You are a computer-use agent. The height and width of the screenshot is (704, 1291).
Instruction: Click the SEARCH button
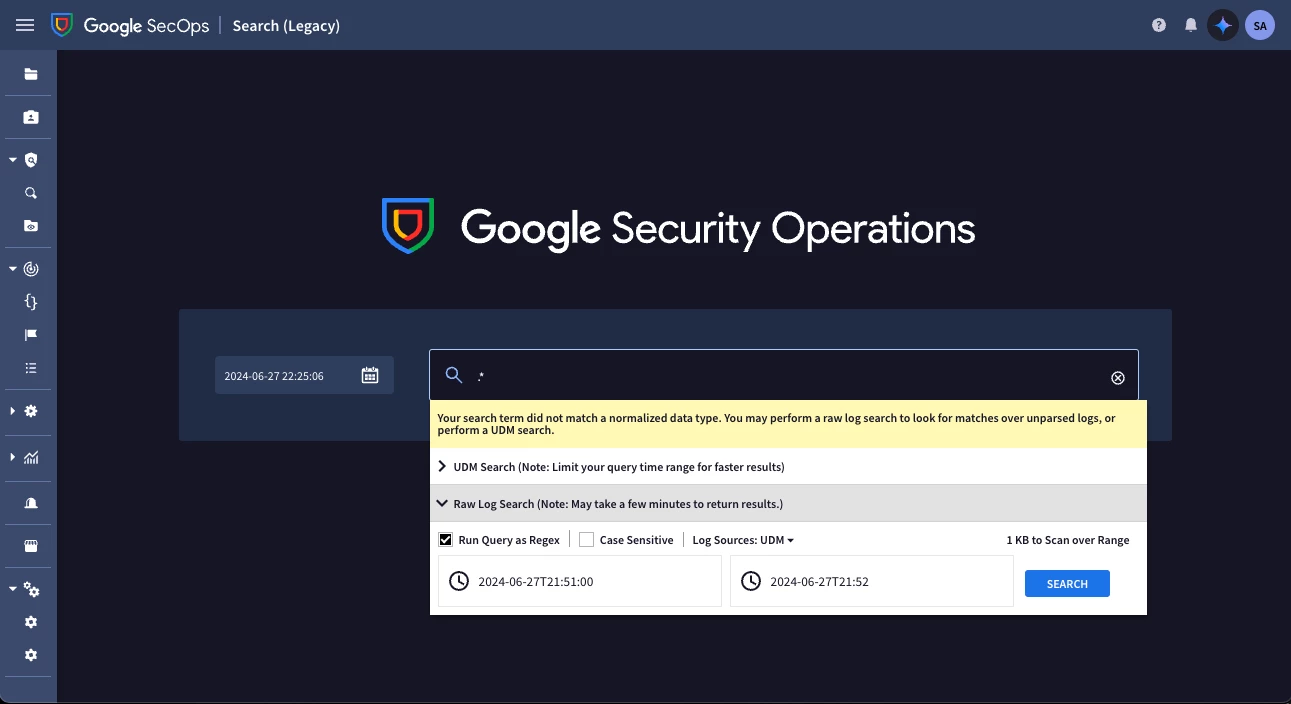(1067, 583)
